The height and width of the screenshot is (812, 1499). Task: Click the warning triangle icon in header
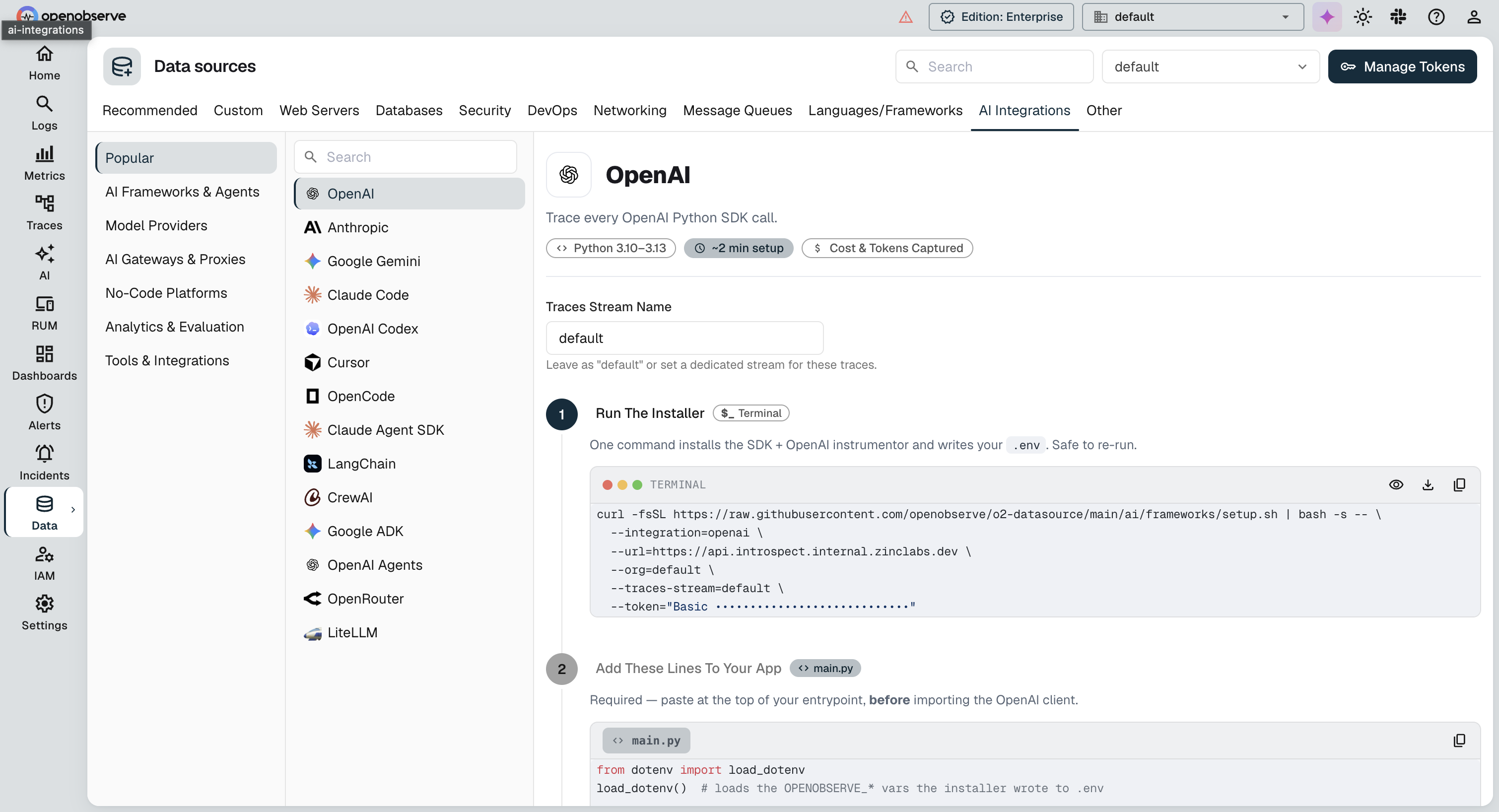coord(905,17)
